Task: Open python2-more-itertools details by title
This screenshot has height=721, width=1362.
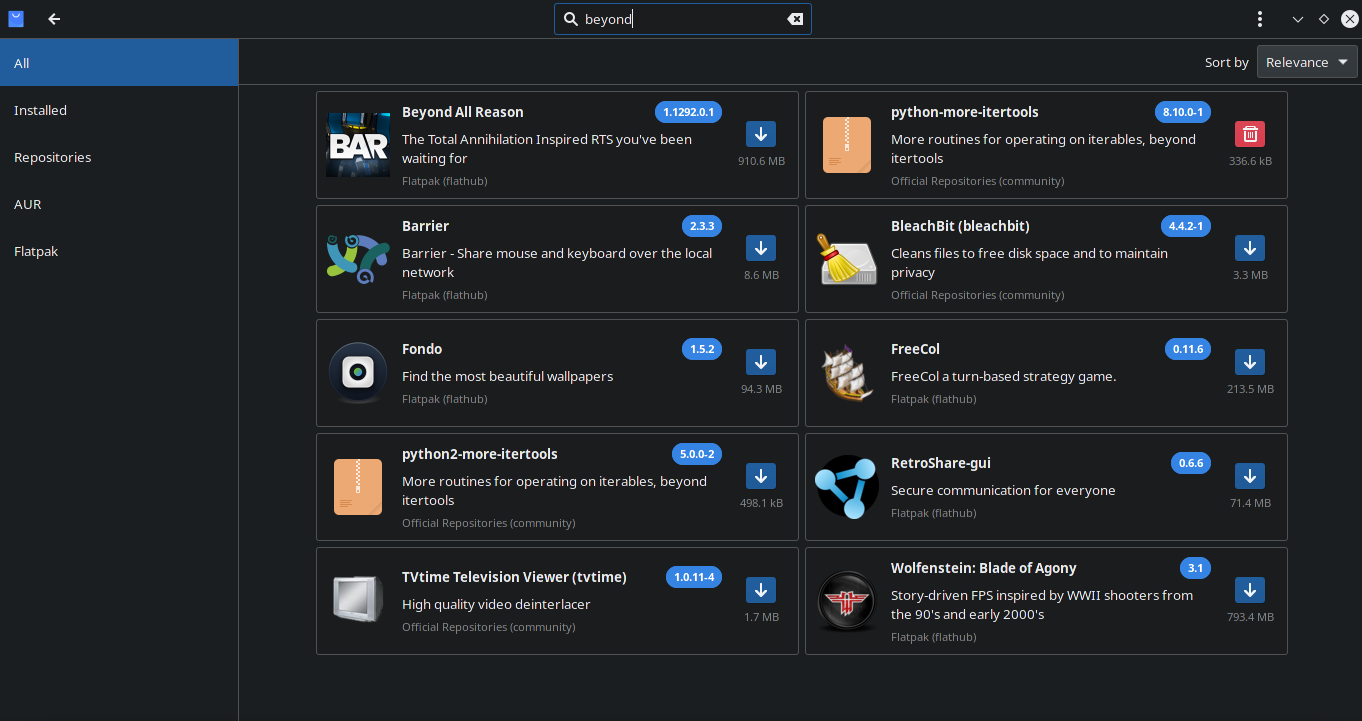Action: pyautogui.click(x=480, y=454)
